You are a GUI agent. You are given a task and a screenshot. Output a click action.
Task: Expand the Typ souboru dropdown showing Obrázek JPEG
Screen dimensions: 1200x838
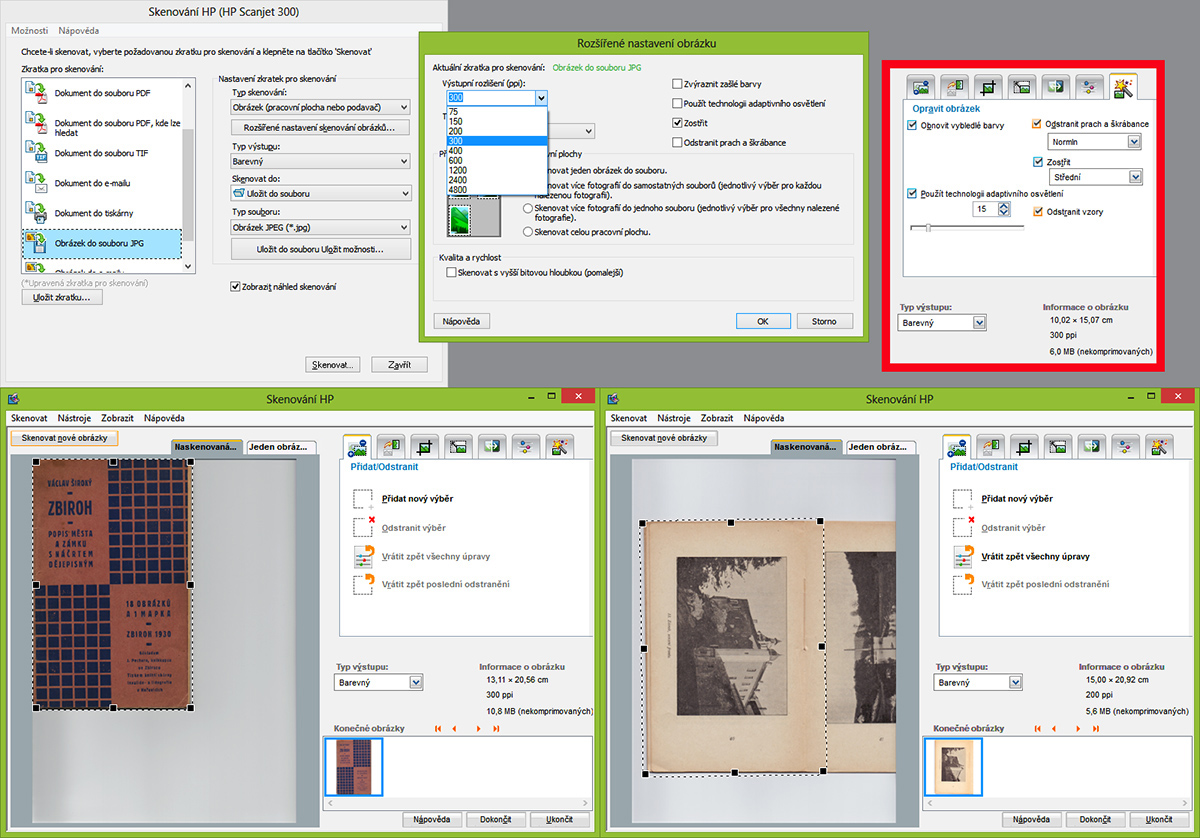click(x=320, y=227)
